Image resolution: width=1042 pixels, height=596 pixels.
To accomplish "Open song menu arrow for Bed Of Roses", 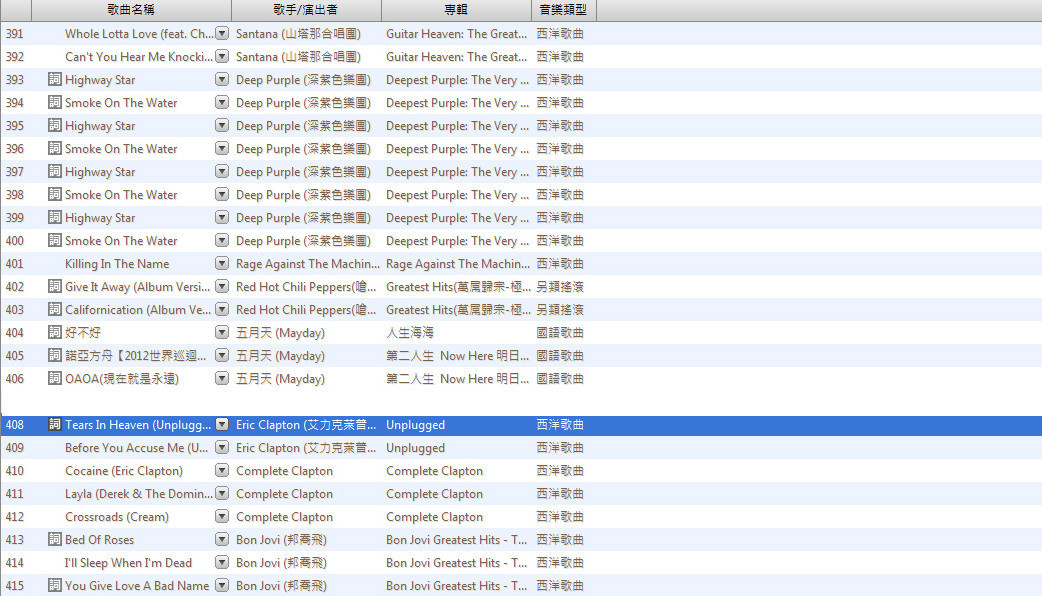I will tap(222, 540).
